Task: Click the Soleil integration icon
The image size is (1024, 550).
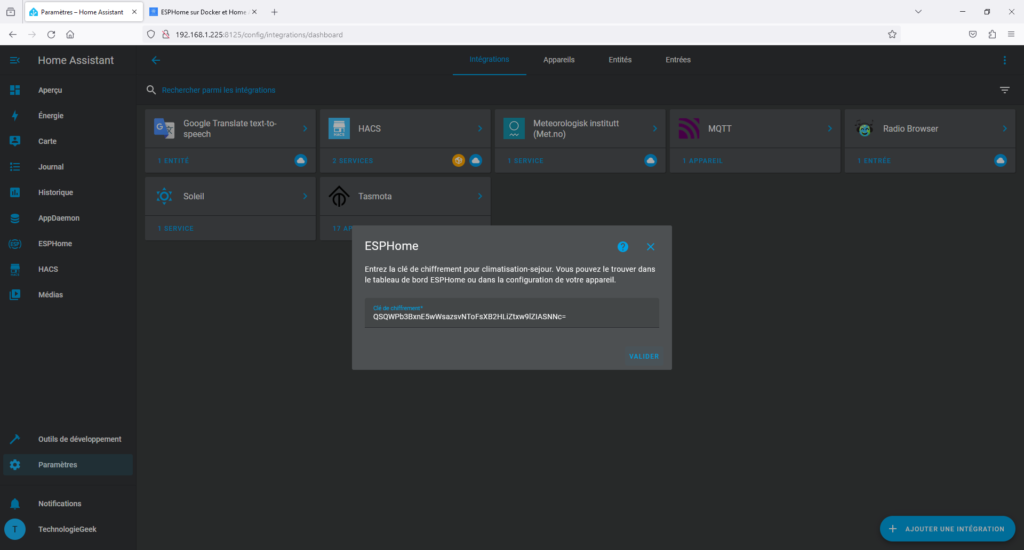Action: pyautogui.click(x=164, y=196)
